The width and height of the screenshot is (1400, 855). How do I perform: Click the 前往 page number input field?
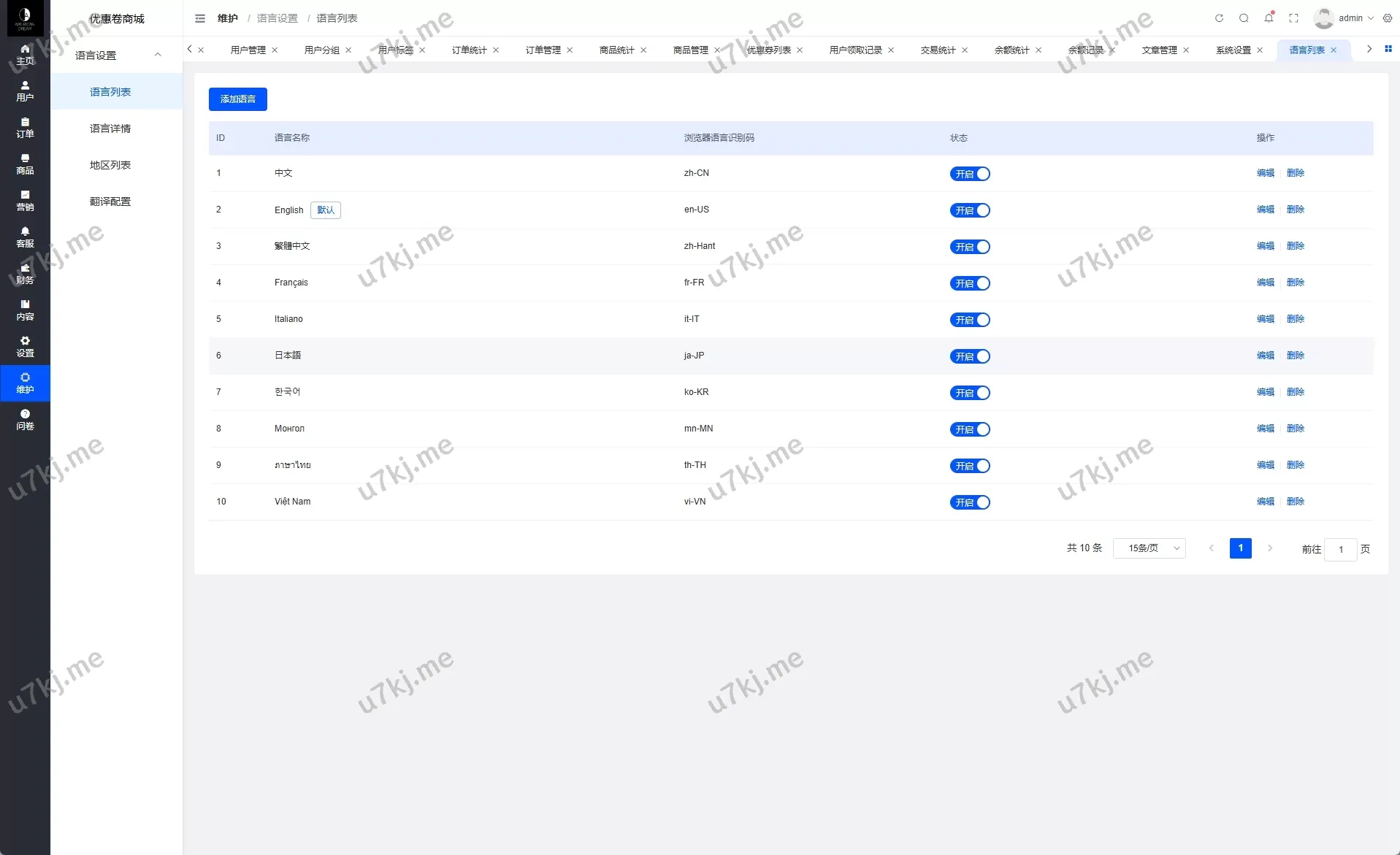(1341, 549)
